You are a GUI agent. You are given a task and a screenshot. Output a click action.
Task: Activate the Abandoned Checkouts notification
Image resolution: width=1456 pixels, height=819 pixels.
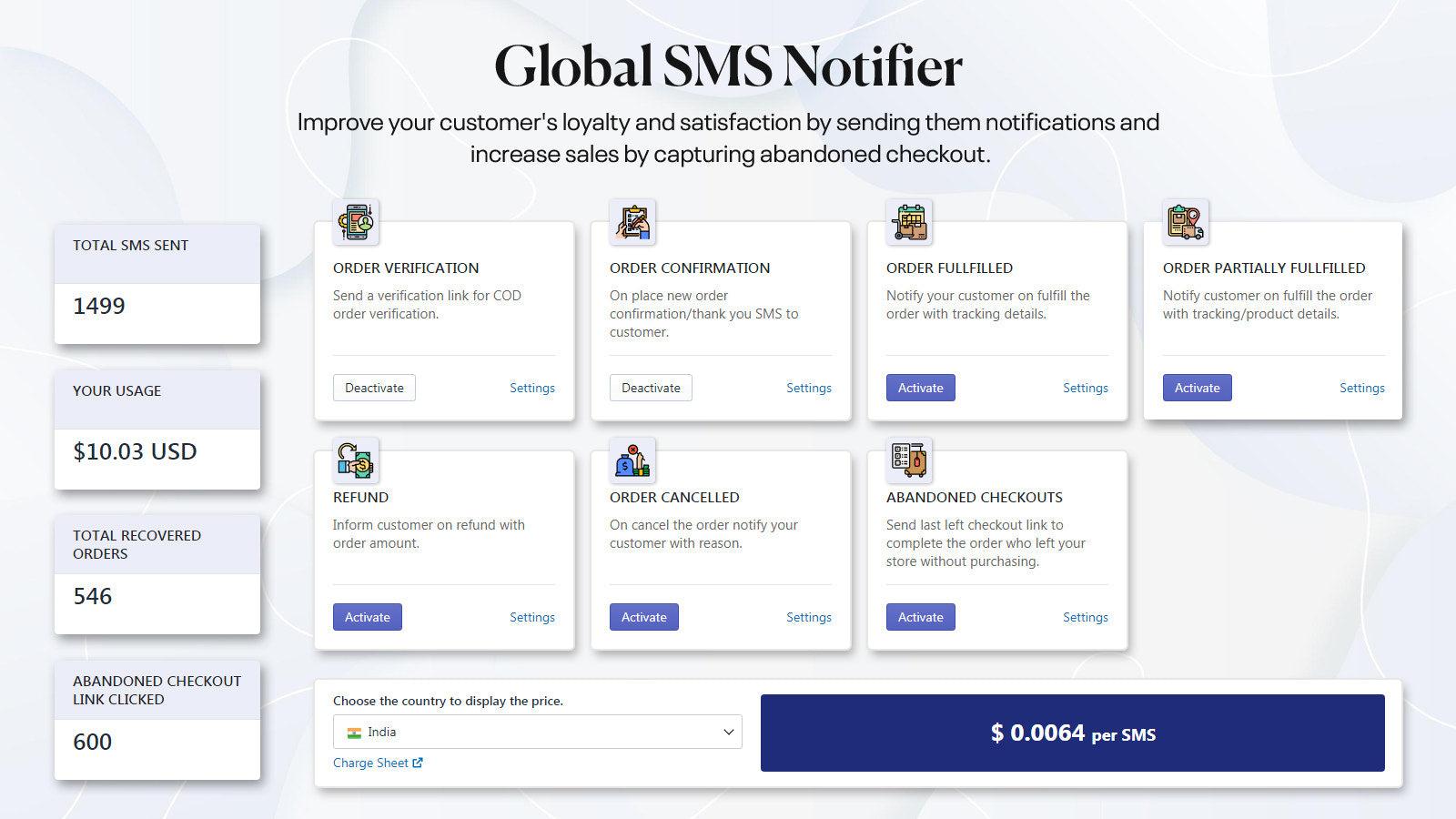pos(920,617)
